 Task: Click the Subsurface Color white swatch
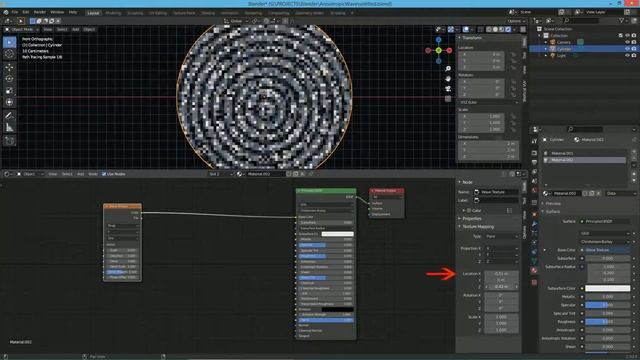pos(607,288)
